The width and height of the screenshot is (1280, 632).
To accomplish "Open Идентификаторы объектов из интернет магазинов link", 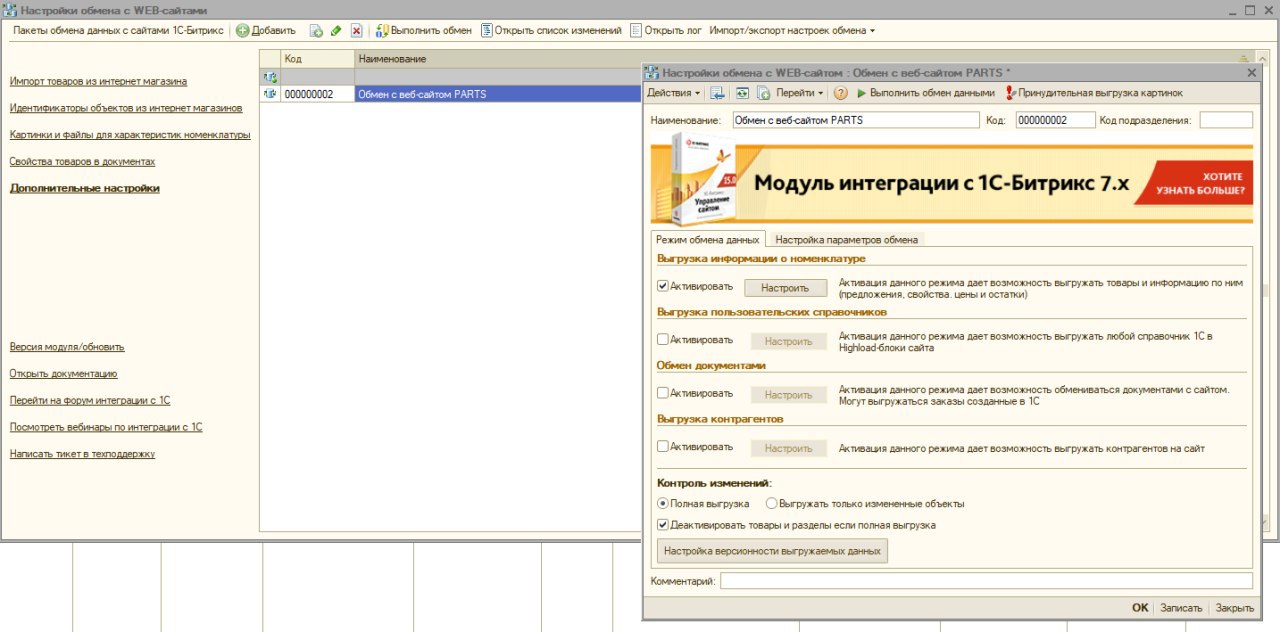I will point(126,107).
